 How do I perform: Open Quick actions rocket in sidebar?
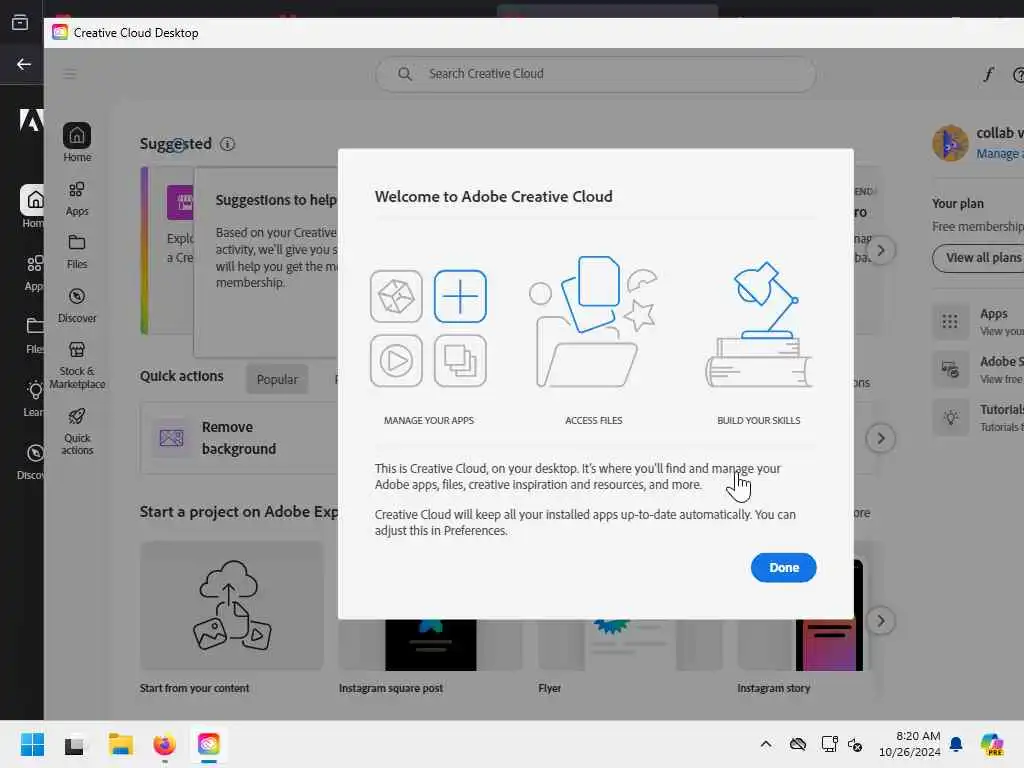(77, 430)
